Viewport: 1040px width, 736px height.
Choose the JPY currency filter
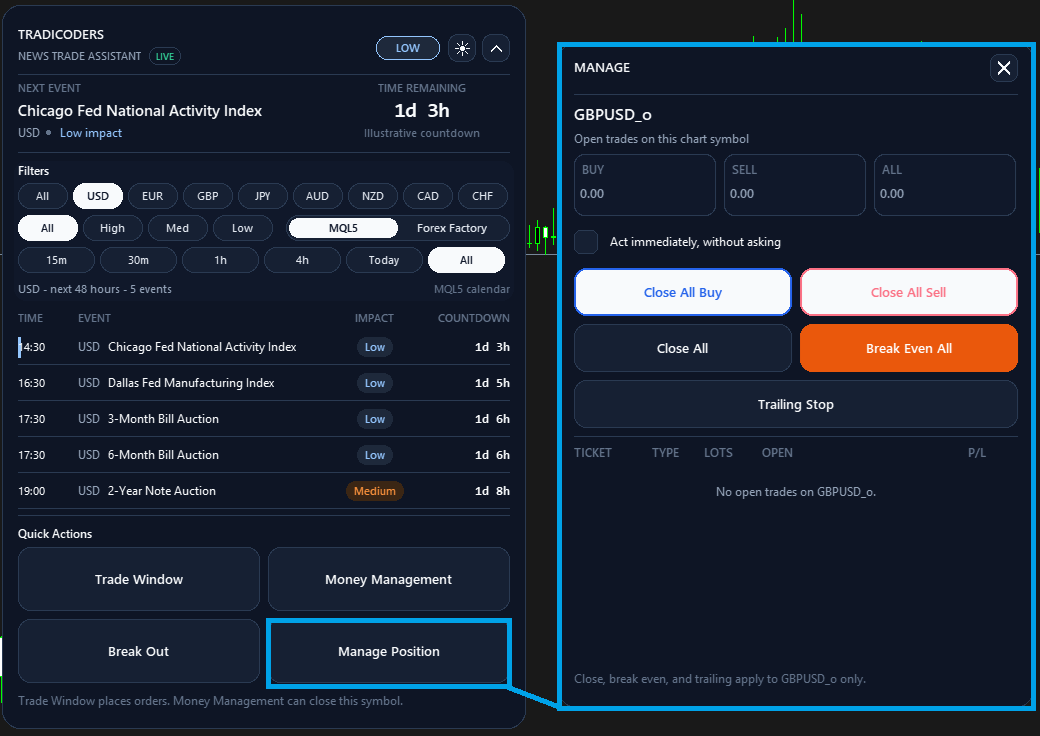(263, 196)
